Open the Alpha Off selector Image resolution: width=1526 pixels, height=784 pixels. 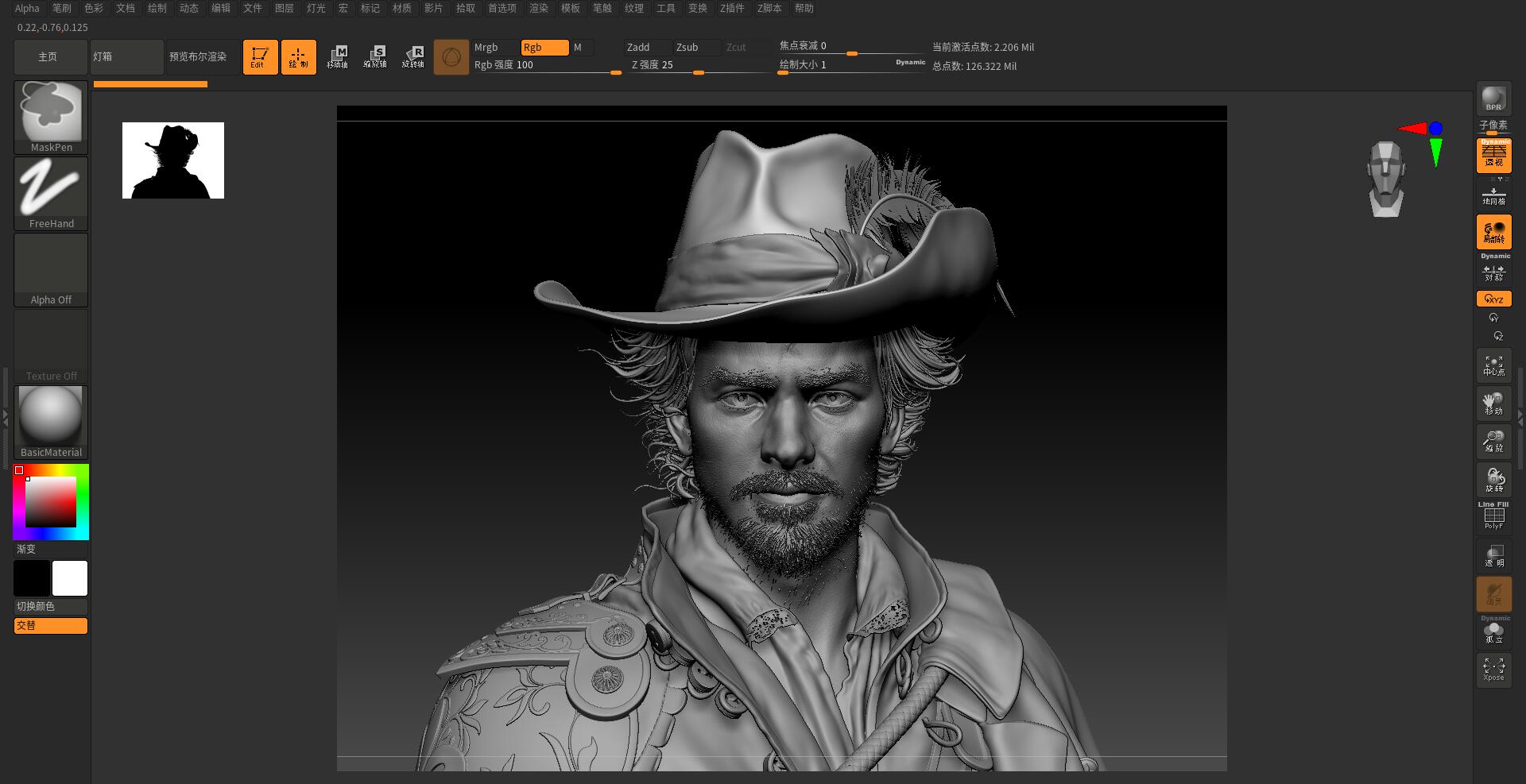[51, 269]
